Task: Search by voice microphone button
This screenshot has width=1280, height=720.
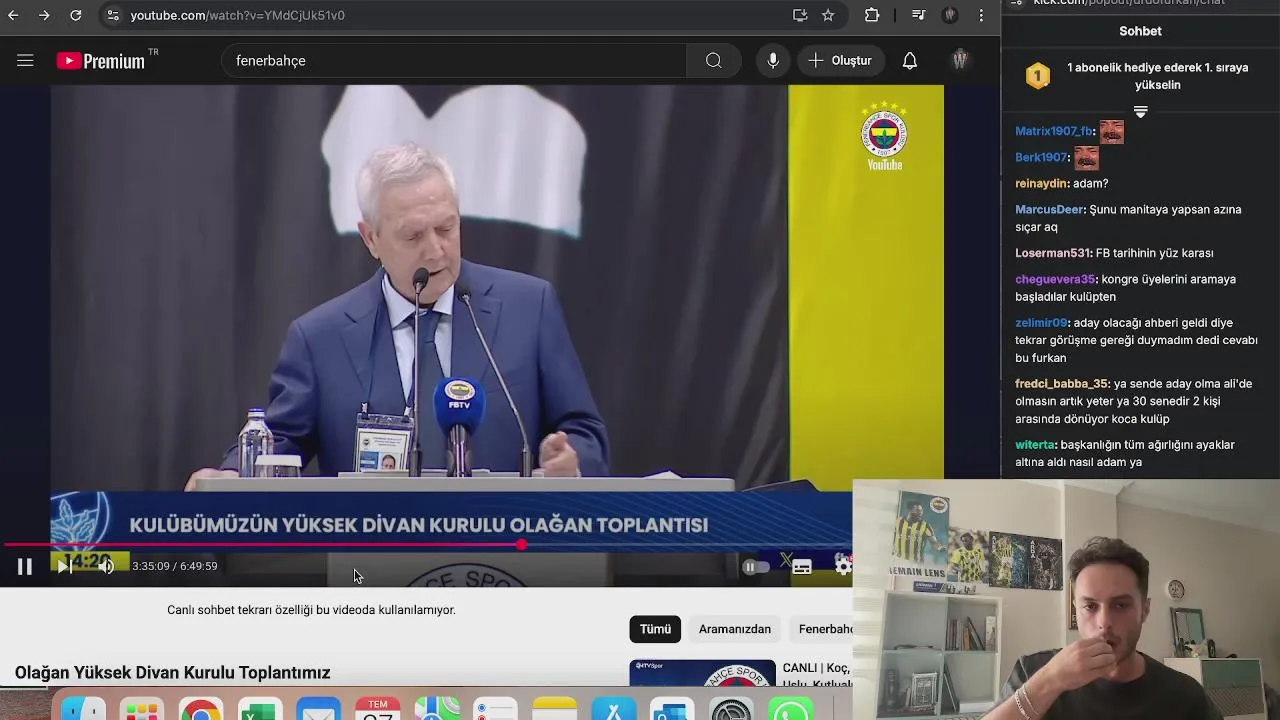Action: pos(773,61)
